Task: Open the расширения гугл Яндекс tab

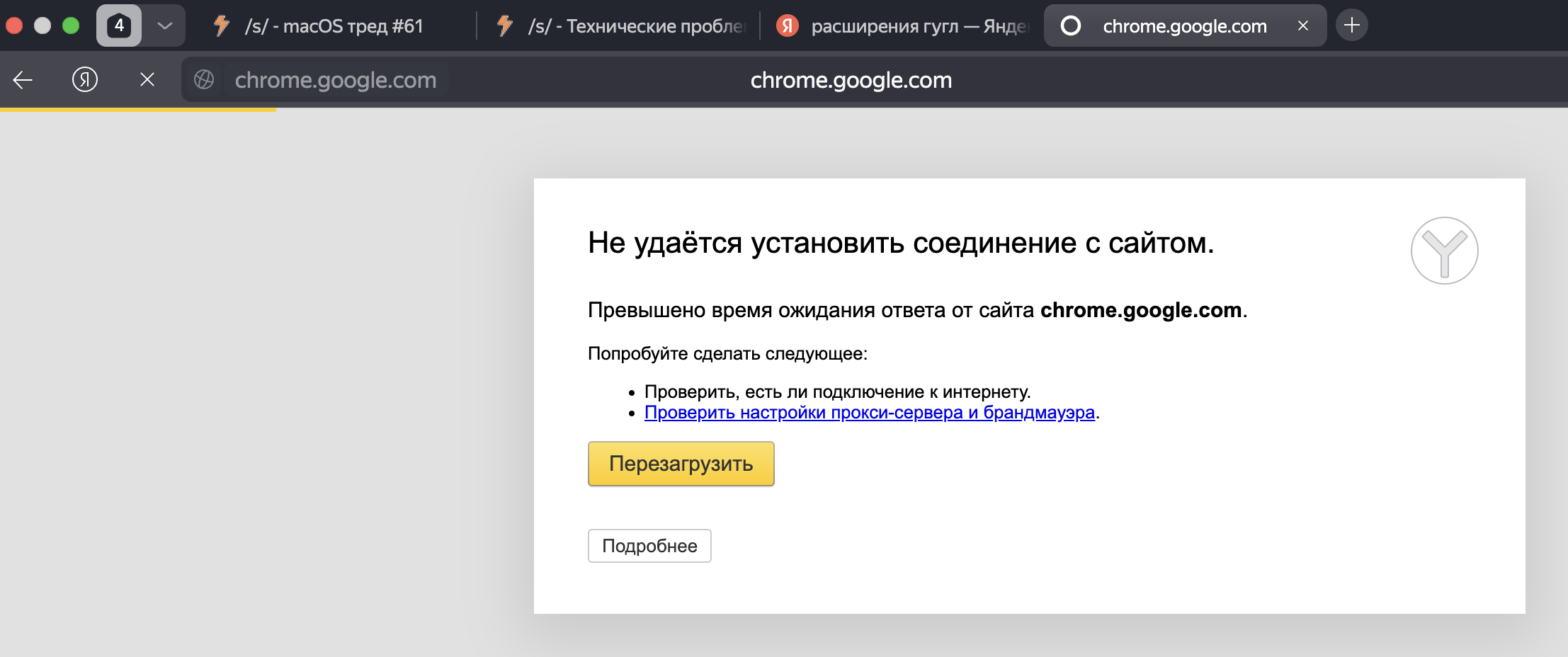Action: pos(907,26)
